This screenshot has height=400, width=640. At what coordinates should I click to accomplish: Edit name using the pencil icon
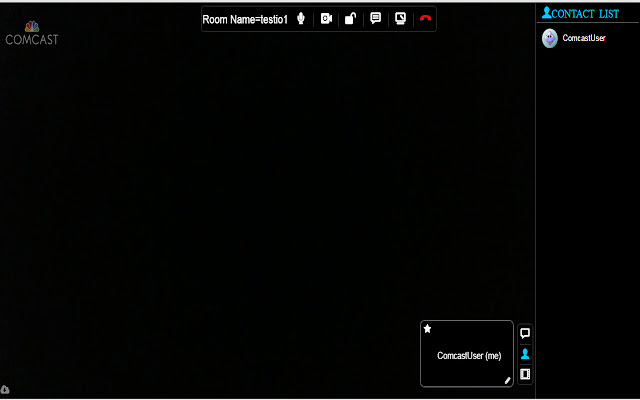[x=507, y=380]
